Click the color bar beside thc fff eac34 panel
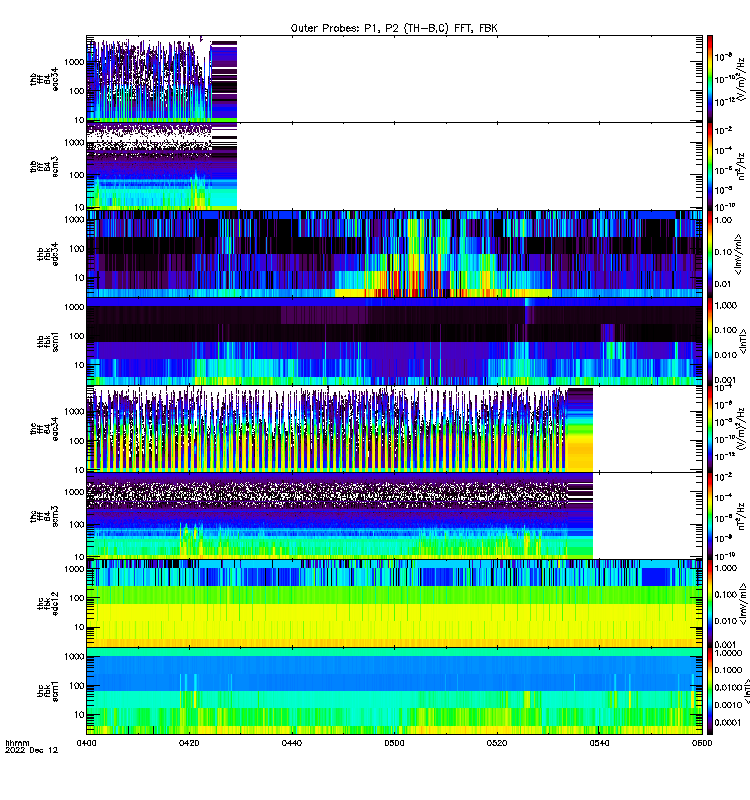 [x=710, y=429]
